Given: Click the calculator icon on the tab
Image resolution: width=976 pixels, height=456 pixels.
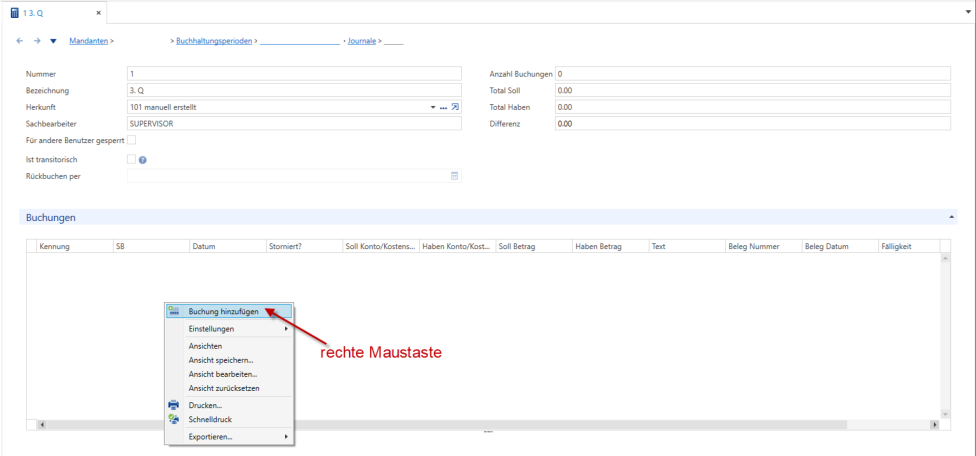Looking at the screenshot, I should point(15,13).
